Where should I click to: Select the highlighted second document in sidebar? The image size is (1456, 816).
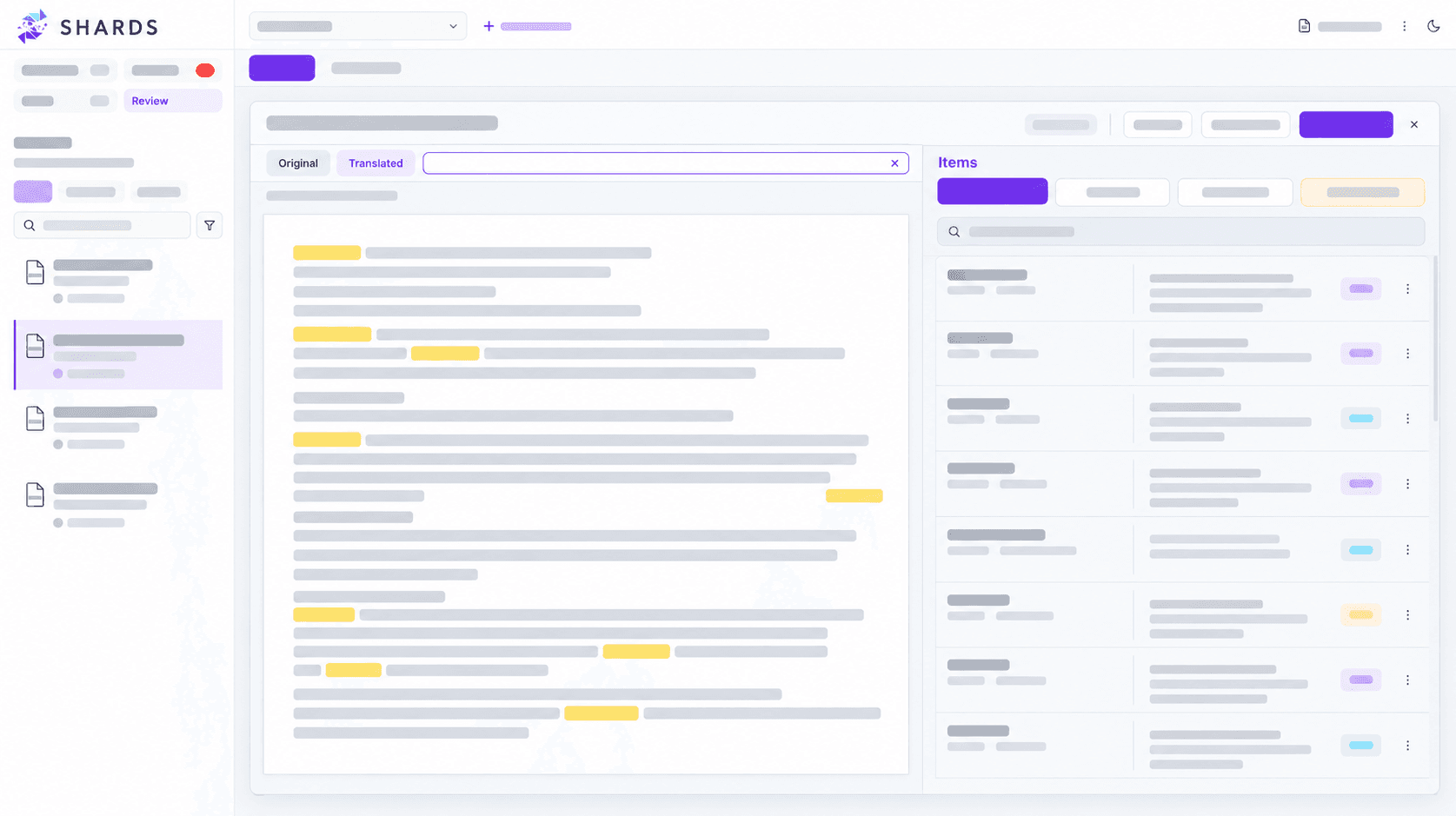tap(118, 355)
